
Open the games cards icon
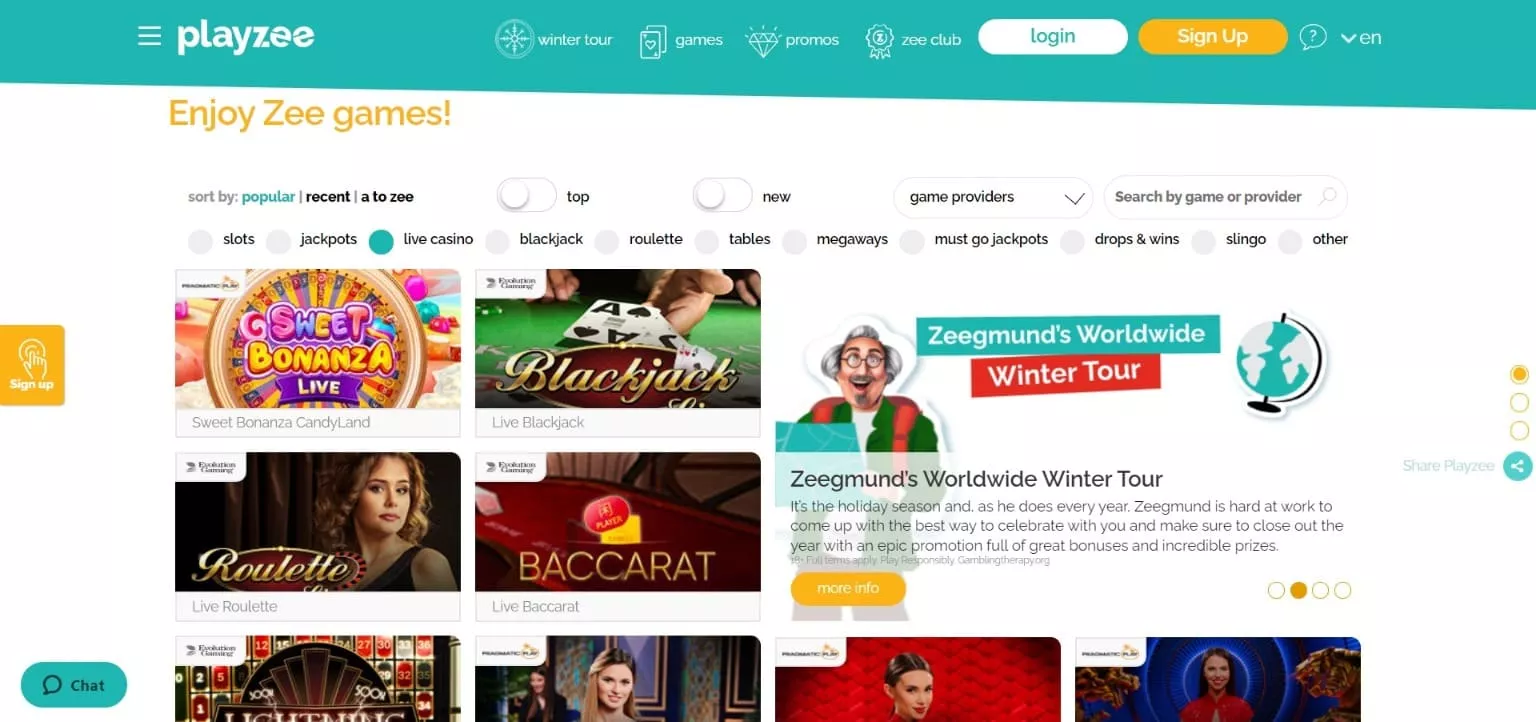(x=653, y=41)
